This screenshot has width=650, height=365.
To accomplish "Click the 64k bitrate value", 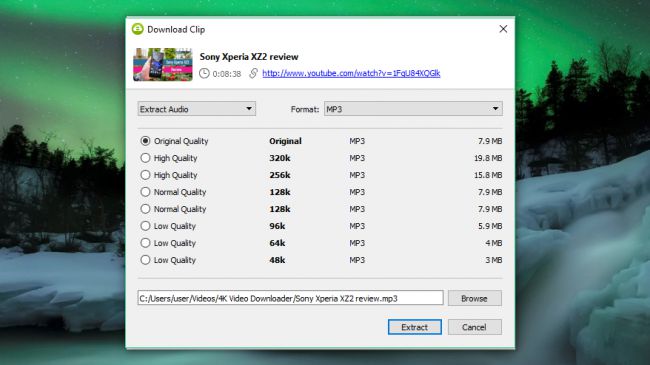I will [x=277, y=243].
